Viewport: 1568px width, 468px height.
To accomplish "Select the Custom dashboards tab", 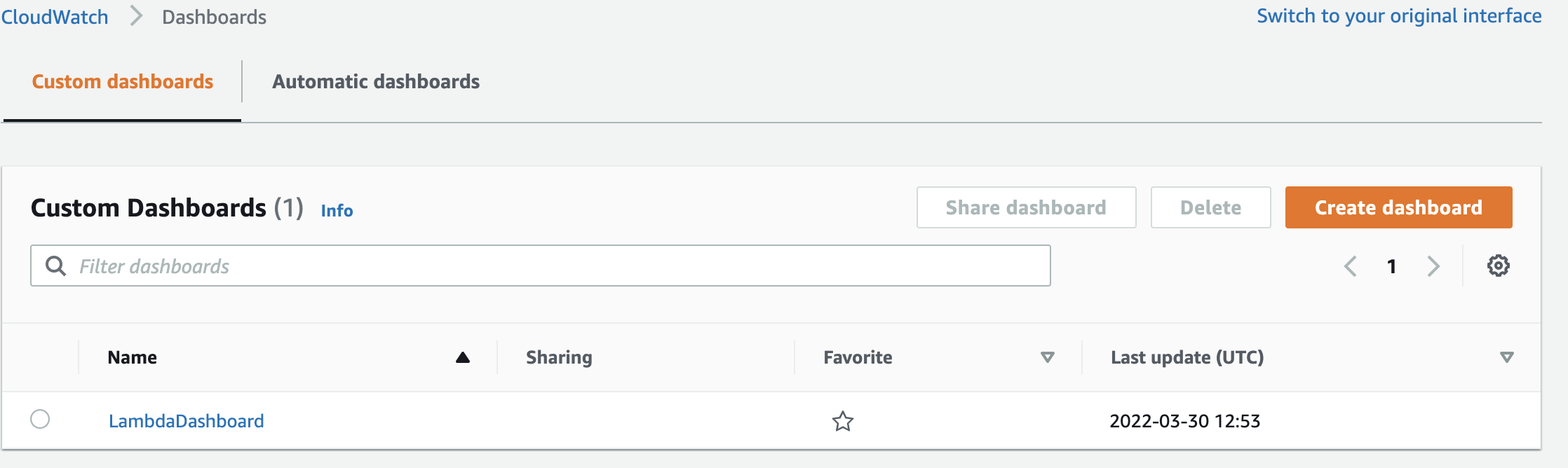I will [122, 81].
